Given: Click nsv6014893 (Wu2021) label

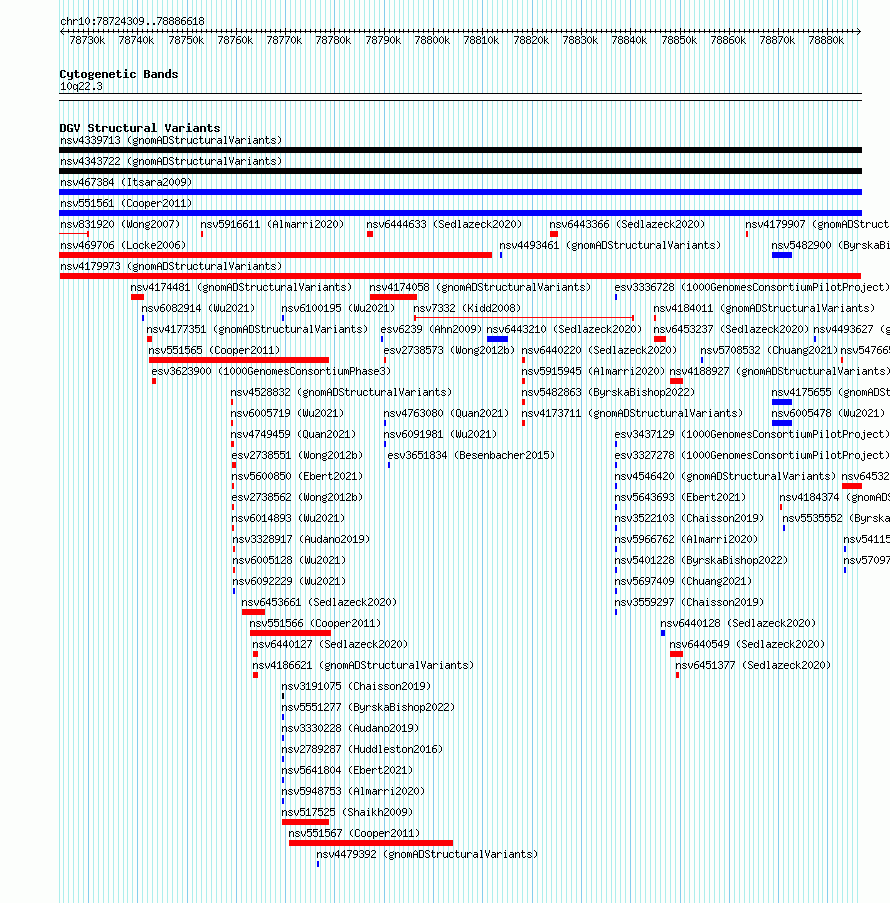Looking at the screenshot, I should tap(288, 519).
